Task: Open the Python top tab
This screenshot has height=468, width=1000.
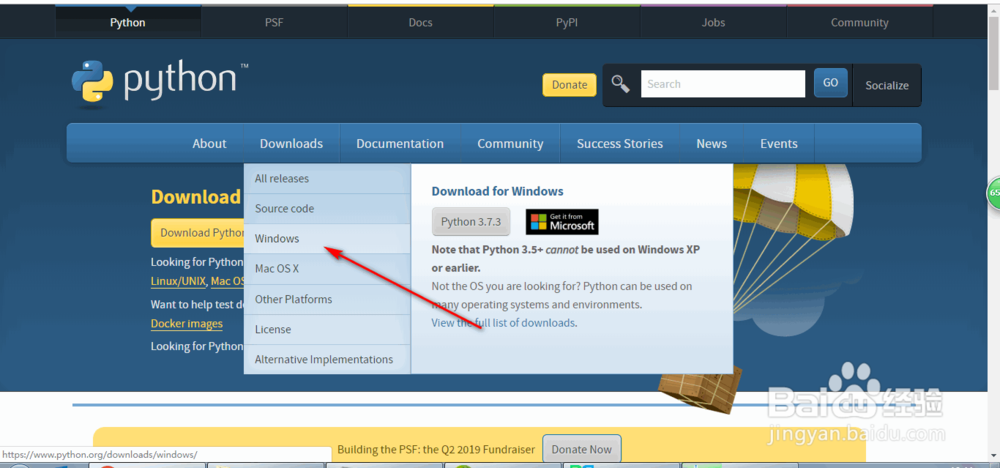Action: coord(128,22)
